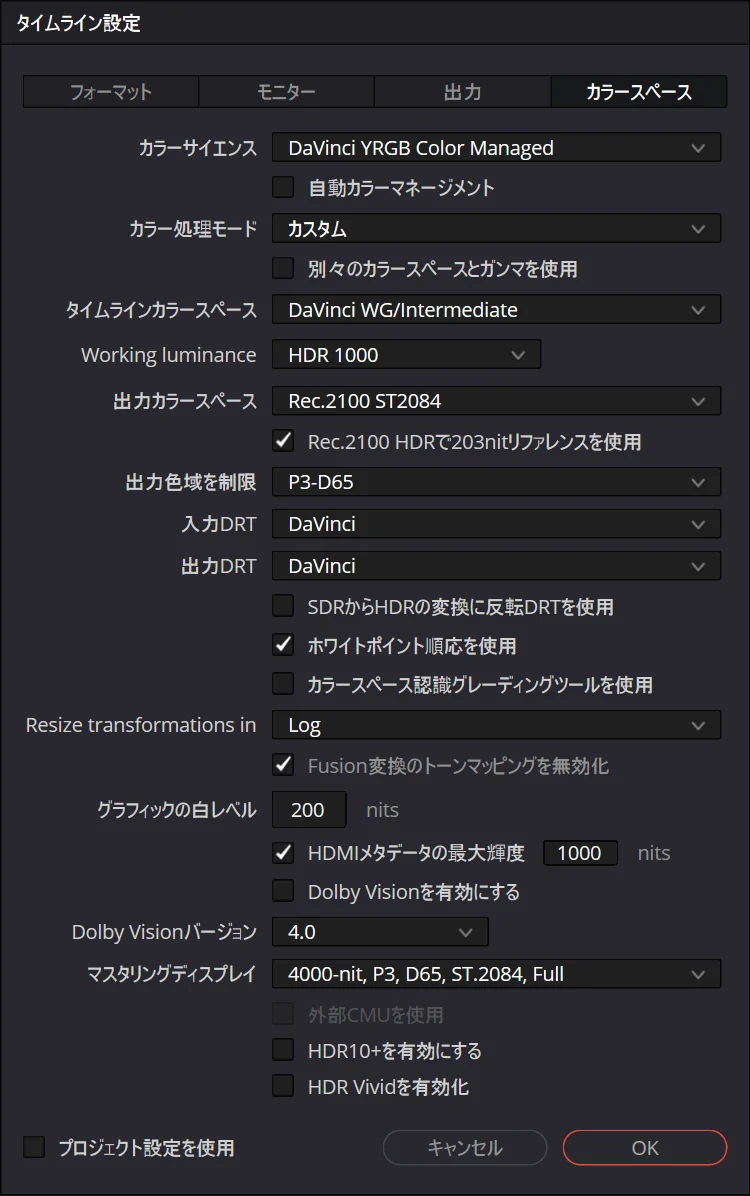Open Resize transformations in Log dropdown

pos(496,725)
